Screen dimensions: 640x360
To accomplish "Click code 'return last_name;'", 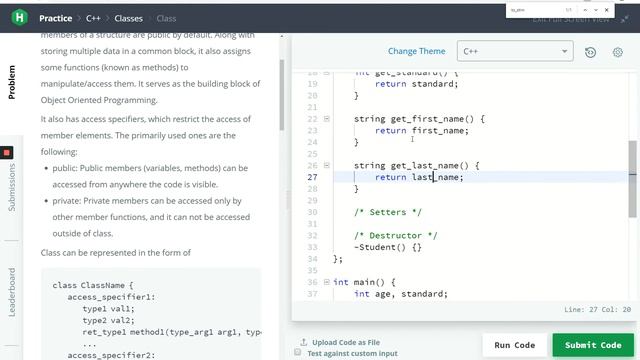I will [x=419, y=177].
